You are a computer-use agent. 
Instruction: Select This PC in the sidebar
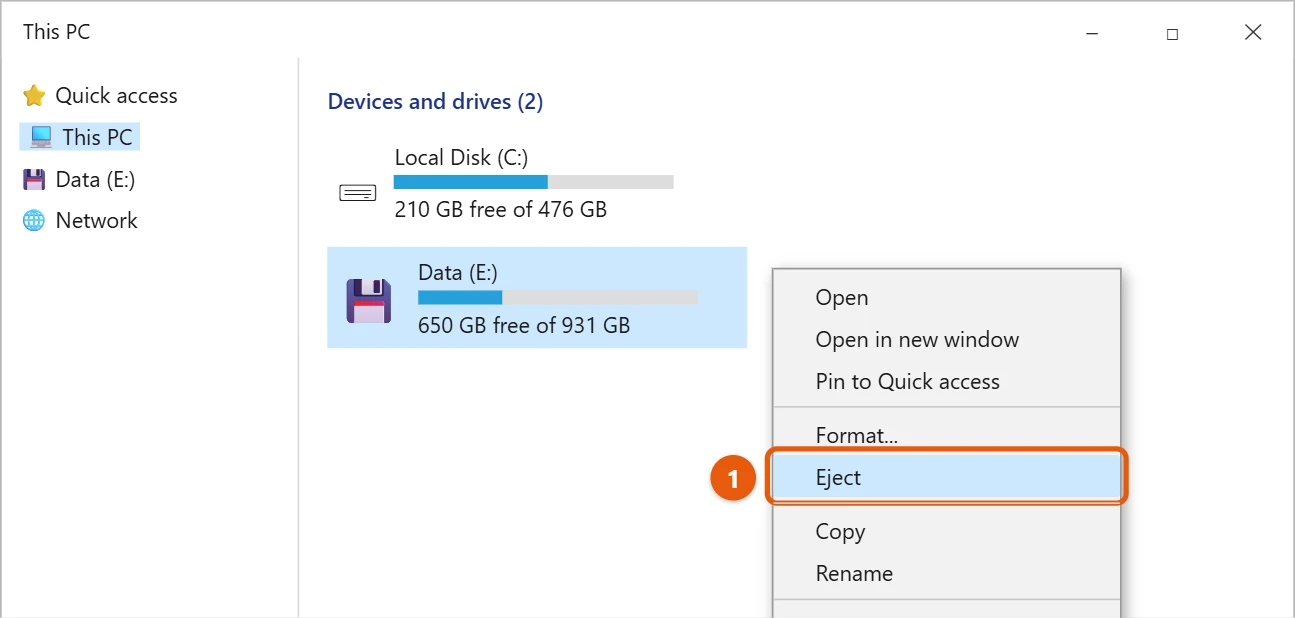point(80,137)
